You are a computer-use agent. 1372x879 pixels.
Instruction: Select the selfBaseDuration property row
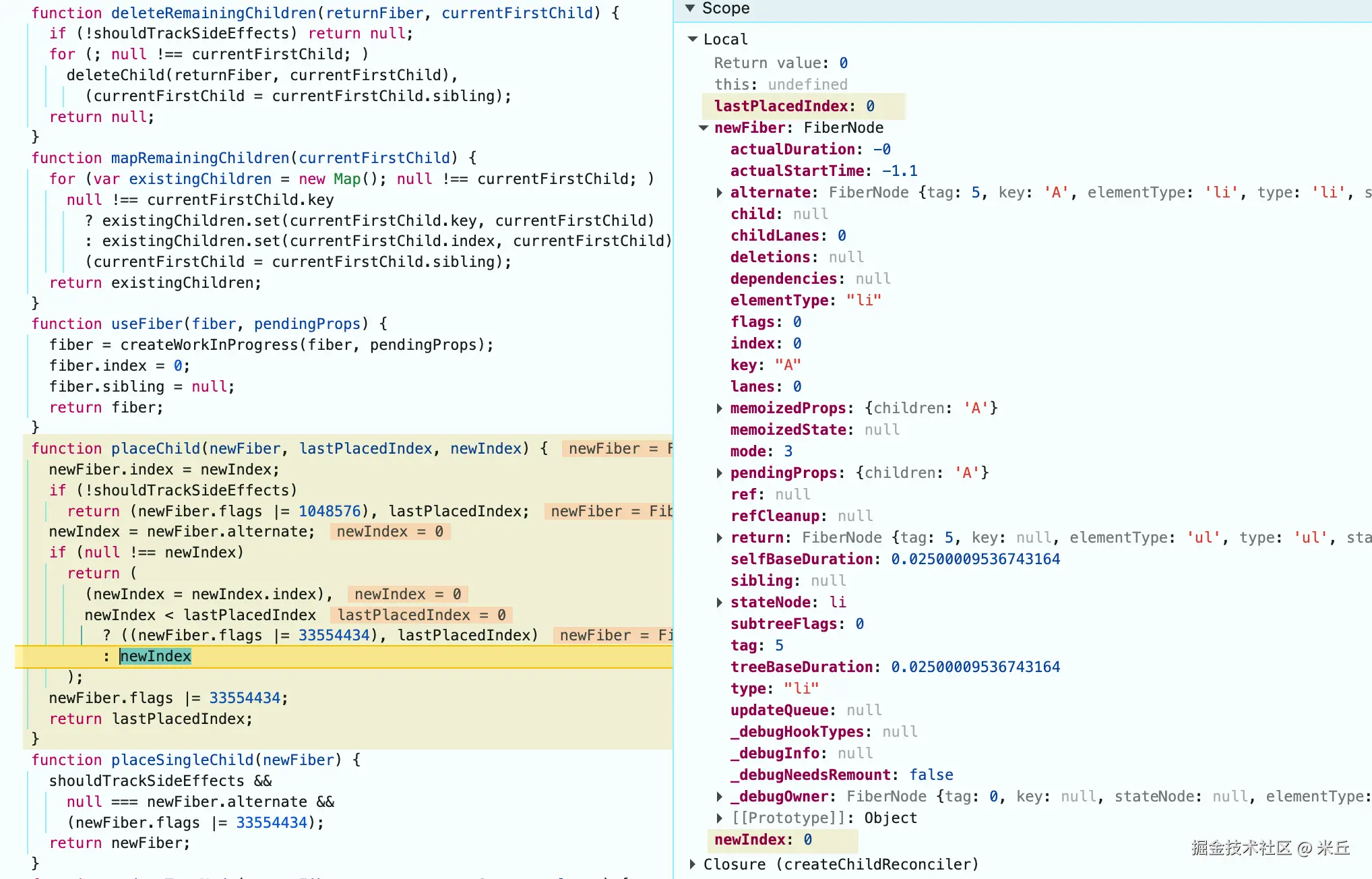(895, 559)
